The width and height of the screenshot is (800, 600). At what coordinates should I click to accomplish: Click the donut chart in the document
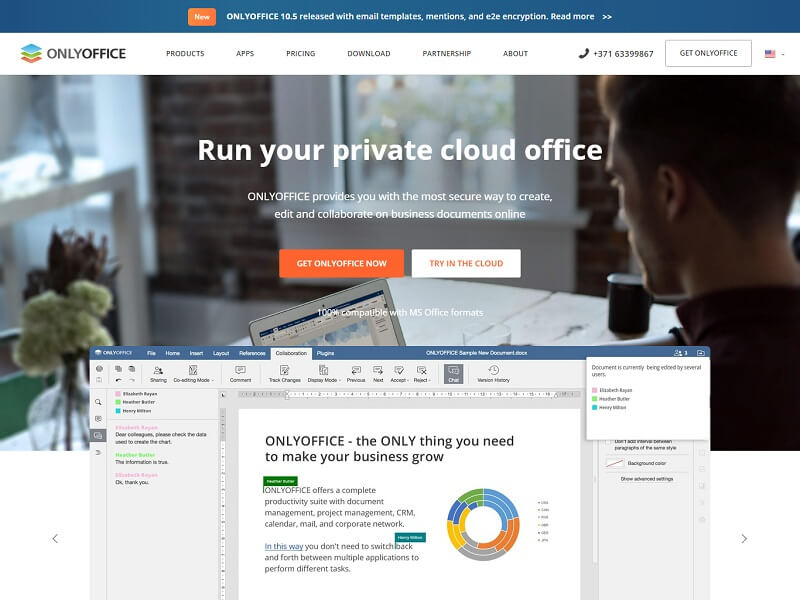[x=483, y=524]
